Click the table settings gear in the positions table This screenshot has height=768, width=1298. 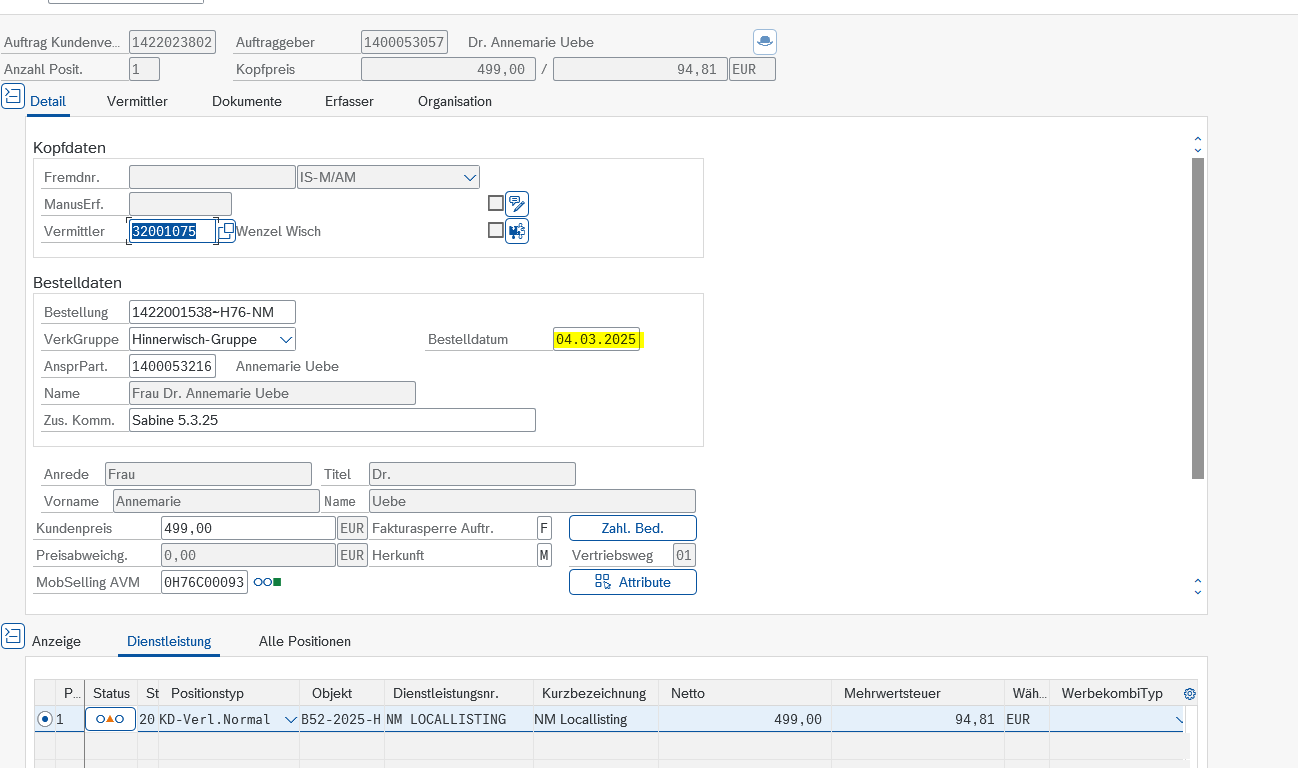[x=1189, y=693]
